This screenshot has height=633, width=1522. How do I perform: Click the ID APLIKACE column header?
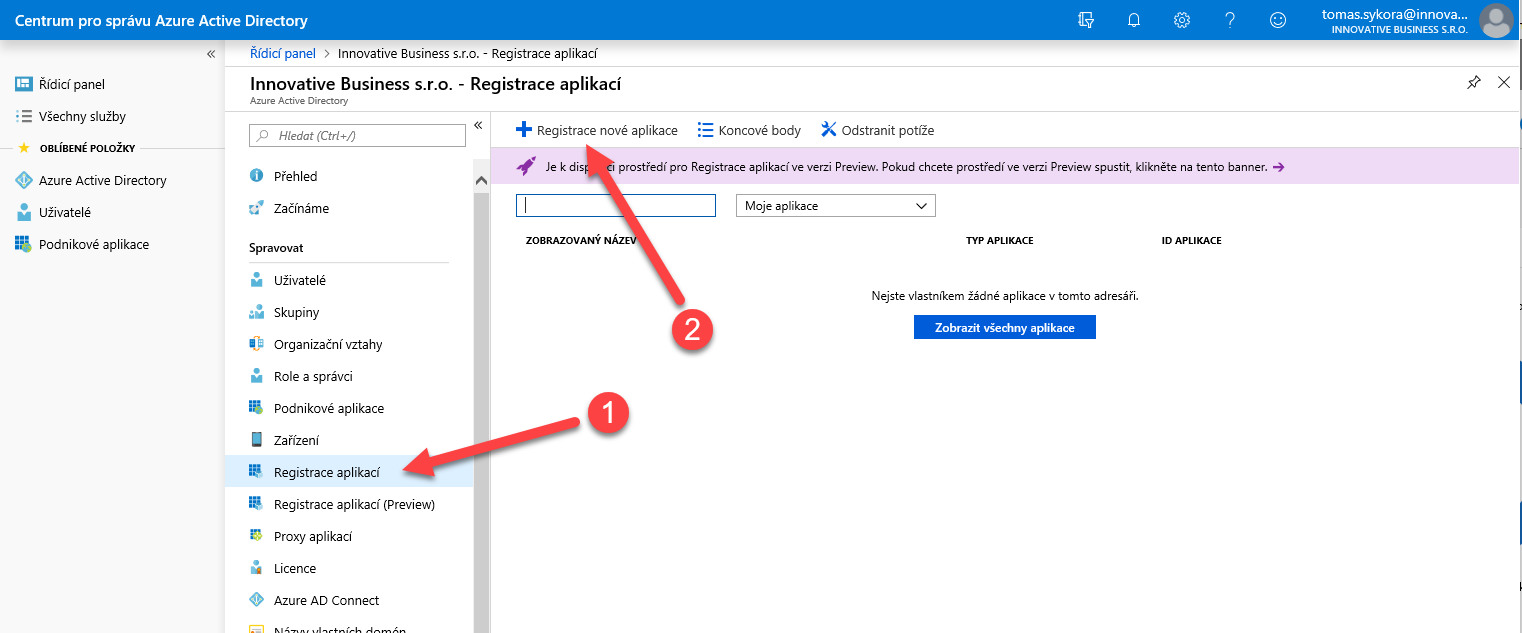pyautogui.click(x=1192, y=241)
